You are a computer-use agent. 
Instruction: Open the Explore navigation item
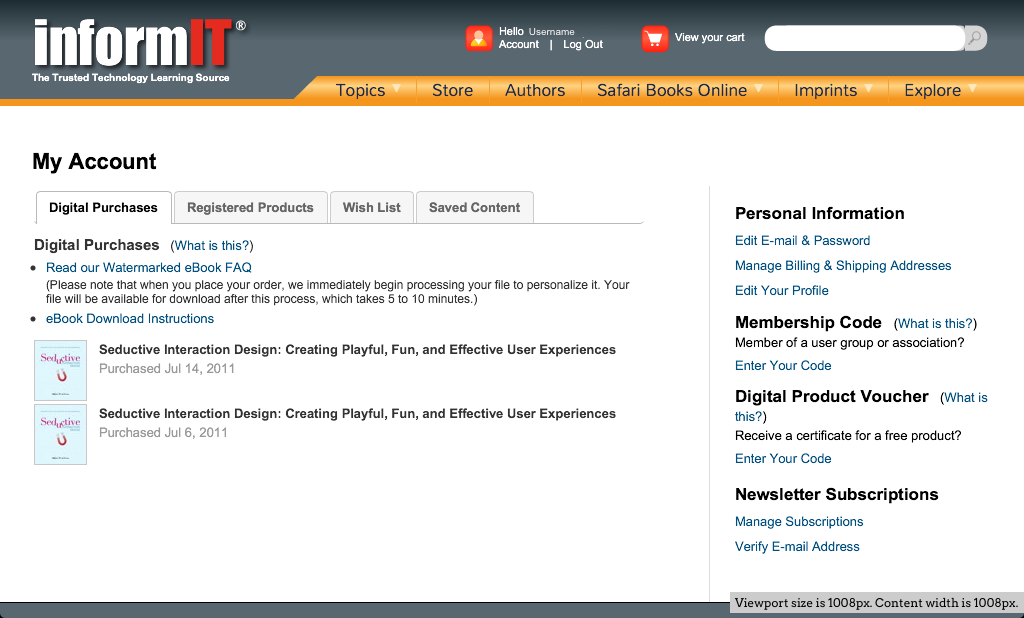coord(933,90)
